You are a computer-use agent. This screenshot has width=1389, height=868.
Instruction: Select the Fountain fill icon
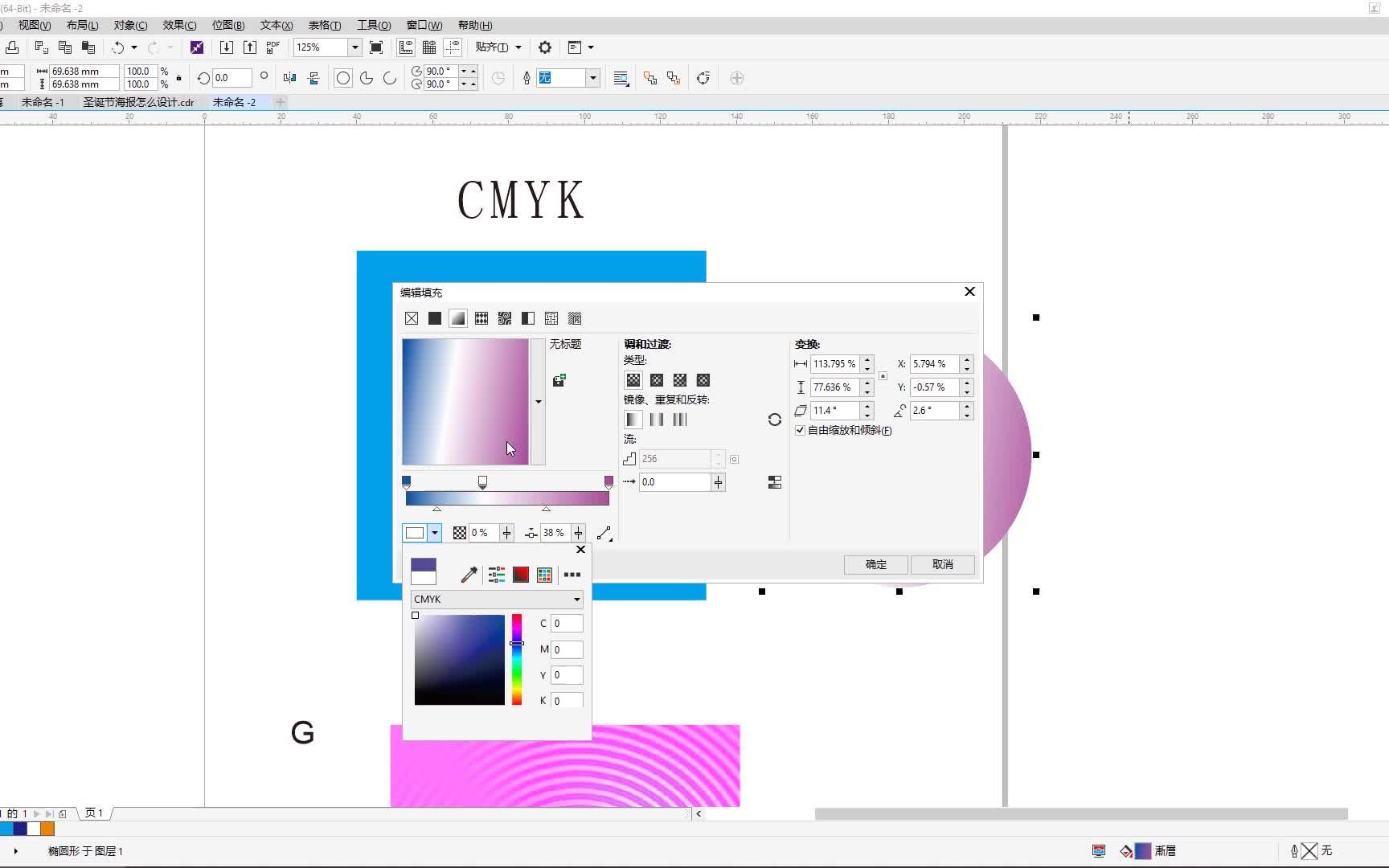458,318
